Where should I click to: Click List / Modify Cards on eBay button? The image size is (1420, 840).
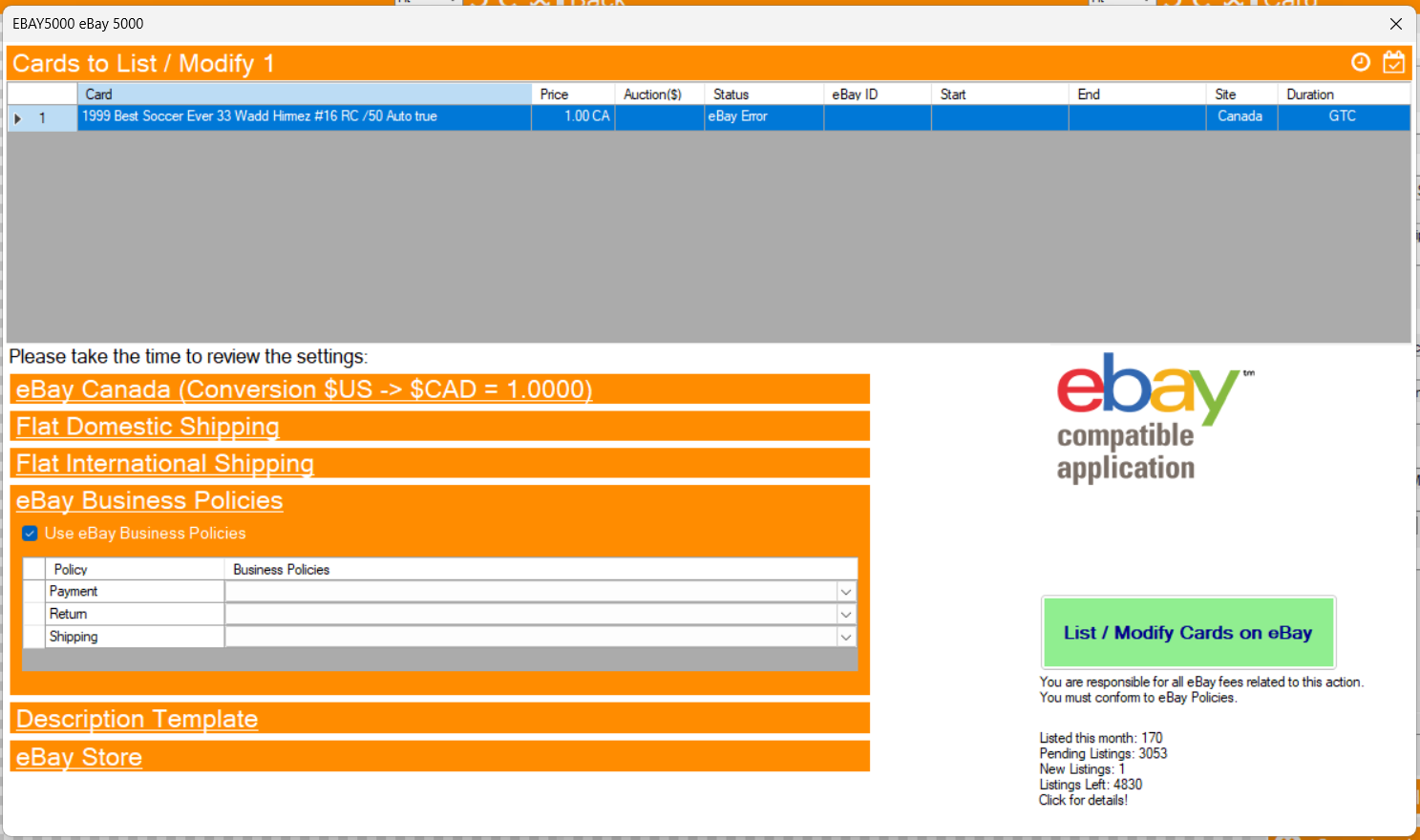(x=1188, y=633)
